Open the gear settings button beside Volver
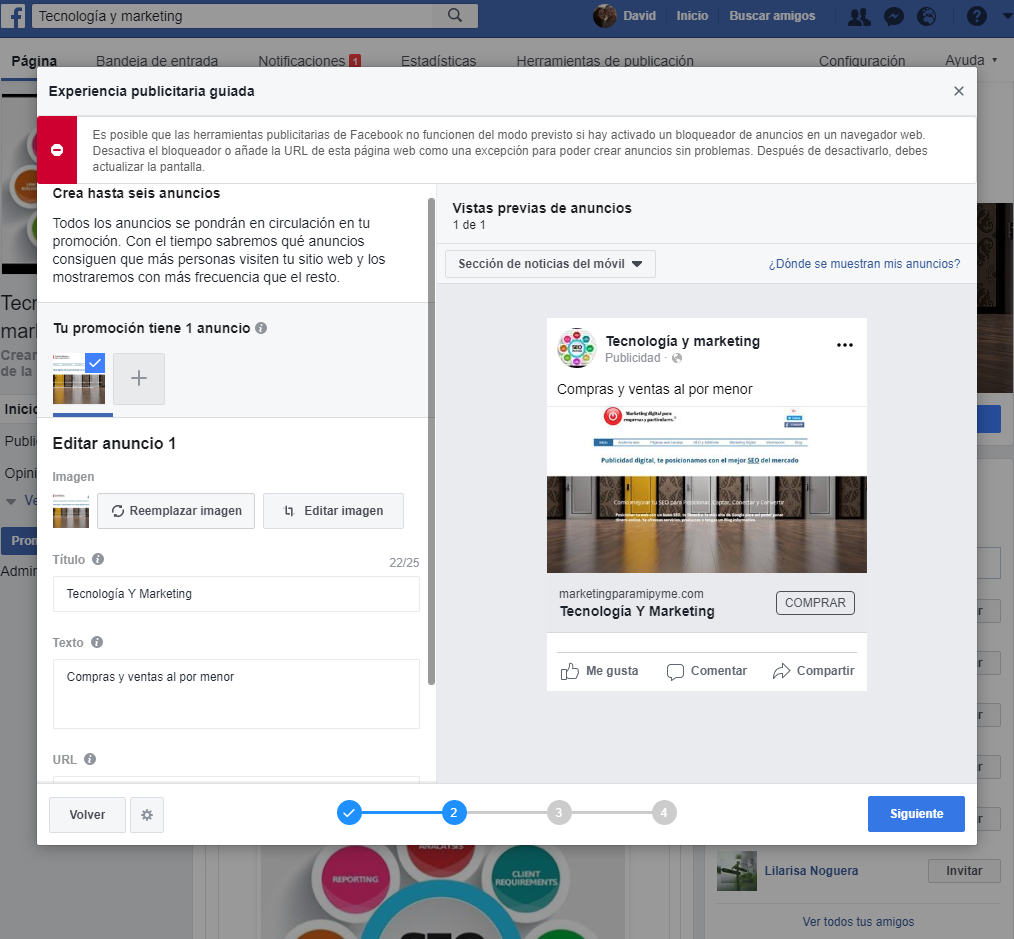Screen dimensions: 1014x939 tap(147, 815)
